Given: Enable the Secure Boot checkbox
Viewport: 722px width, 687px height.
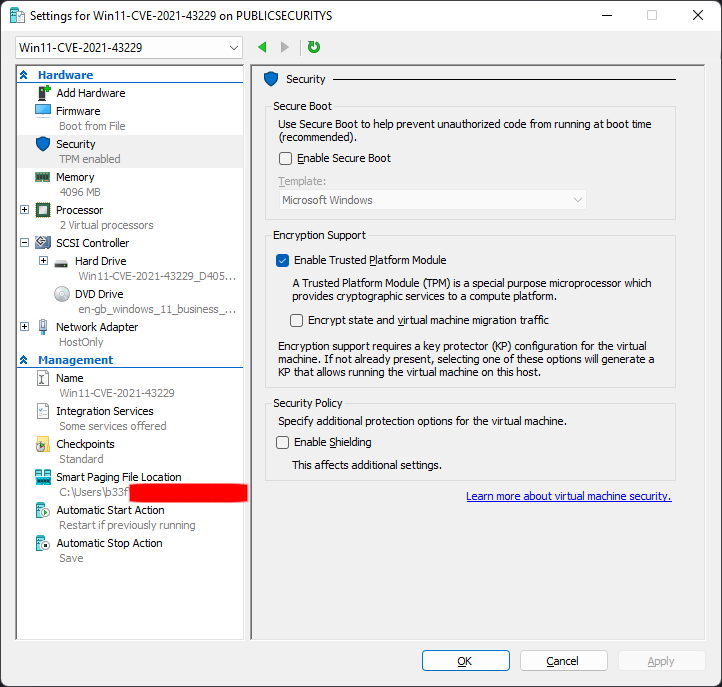Looking at the screenshot, I should pyautogui.click(x=285, y=158).
